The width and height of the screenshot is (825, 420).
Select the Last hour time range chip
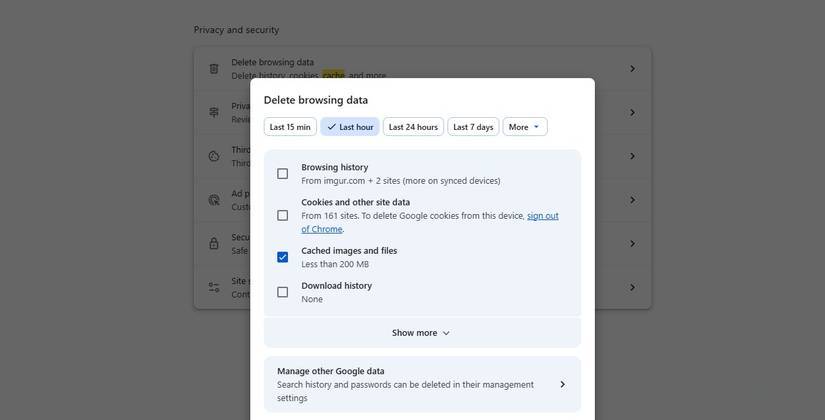pyautogui.click(x=350, y=127)
